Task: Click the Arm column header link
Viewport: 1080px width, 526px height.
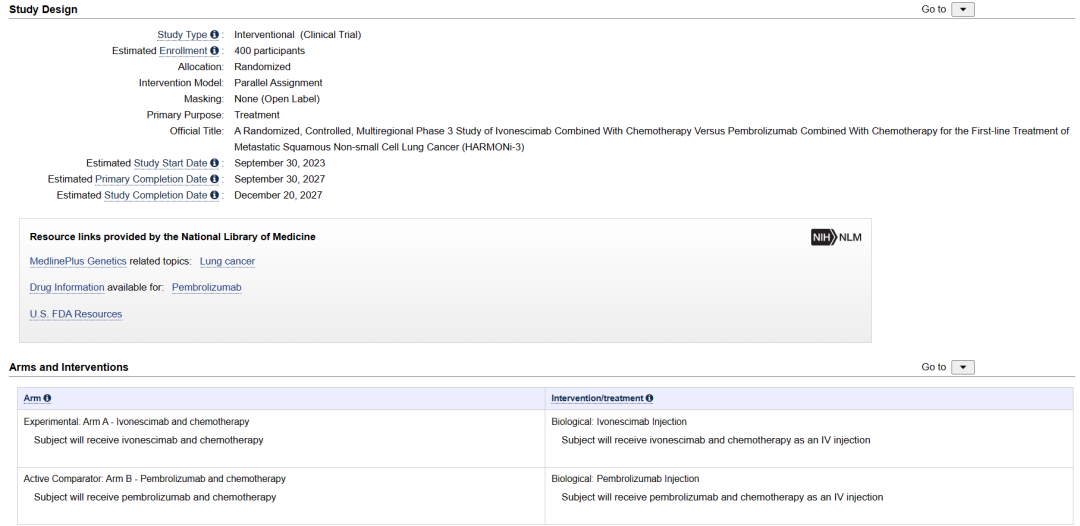Action: click(x=32, y=398)
